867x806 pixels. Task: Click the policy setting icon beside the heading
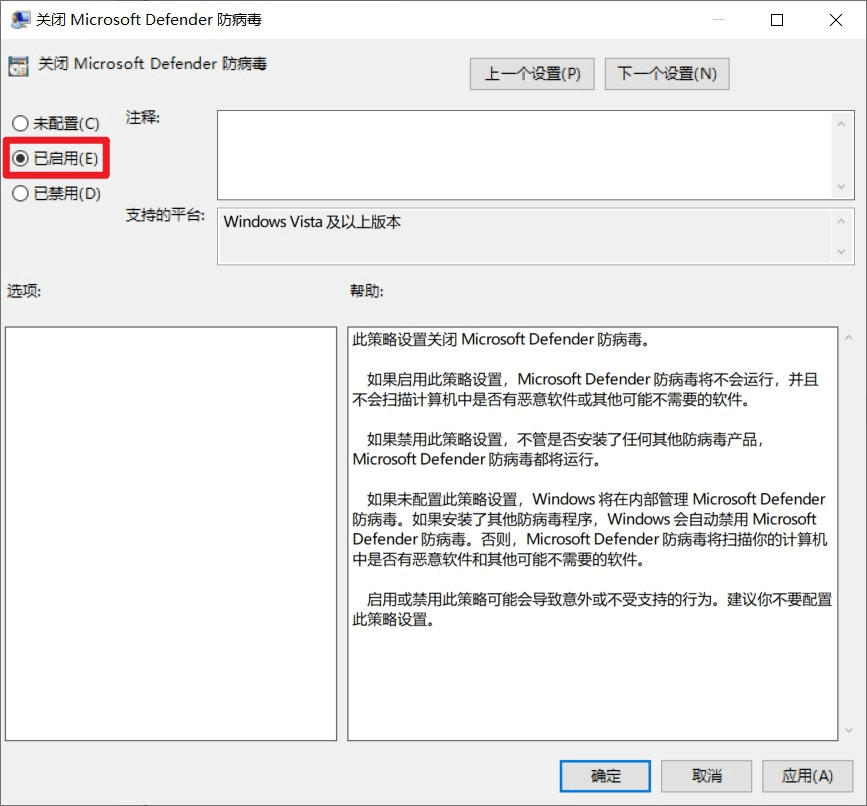pos(17,64)
